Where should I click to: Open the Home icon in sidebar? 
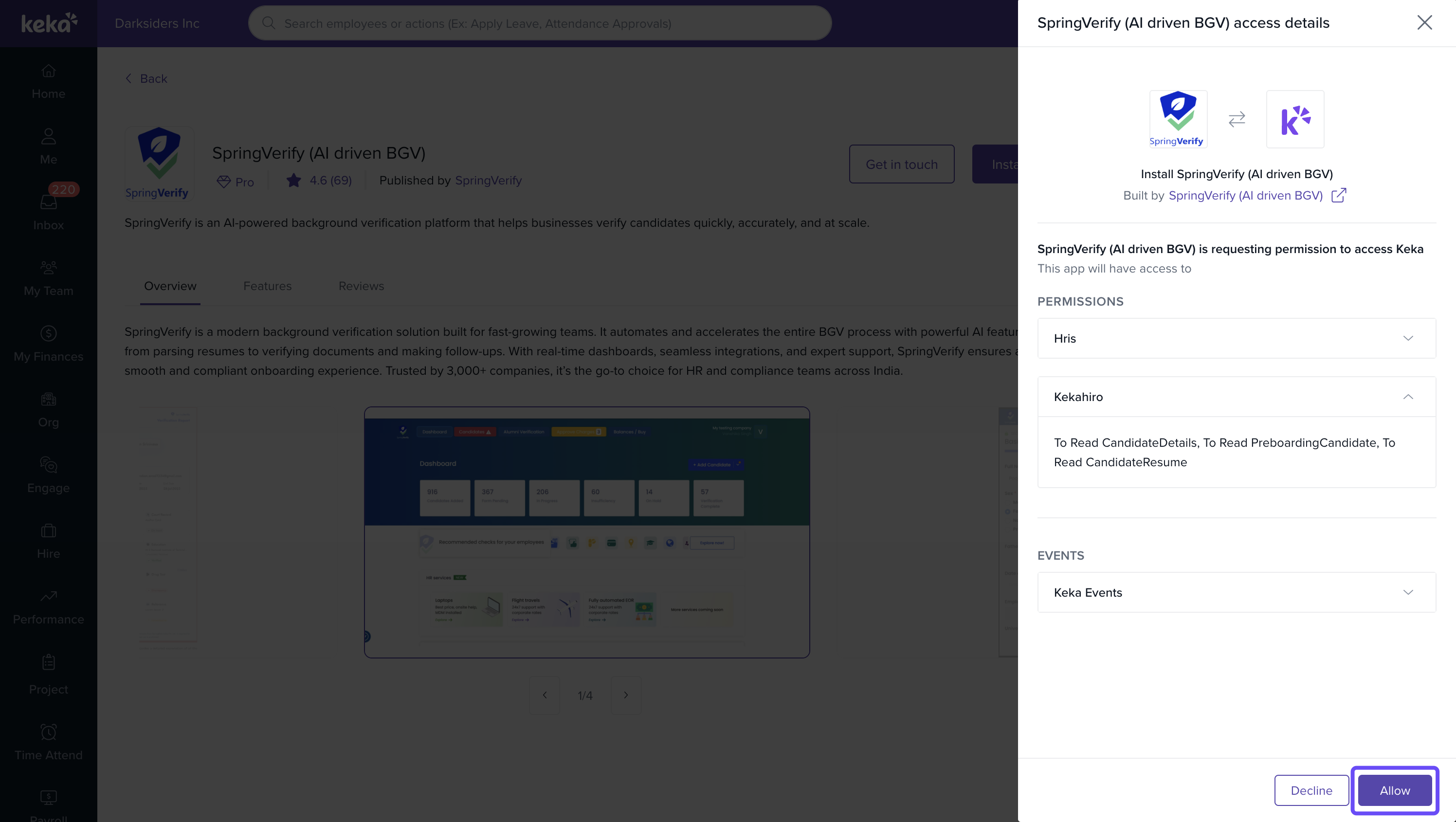48,71
